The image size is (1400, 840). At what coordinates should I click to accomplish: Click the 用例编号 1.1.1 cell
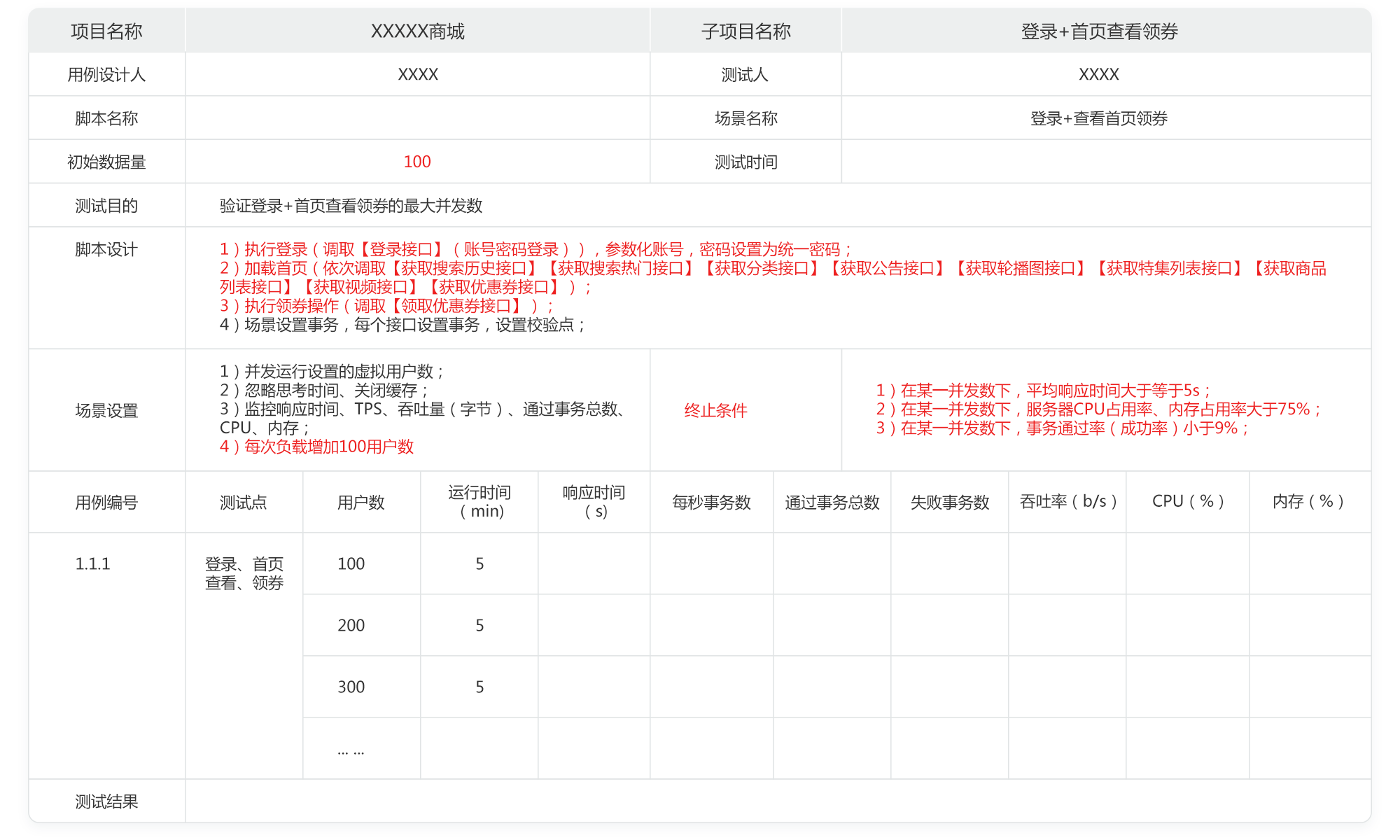[93, 564]
